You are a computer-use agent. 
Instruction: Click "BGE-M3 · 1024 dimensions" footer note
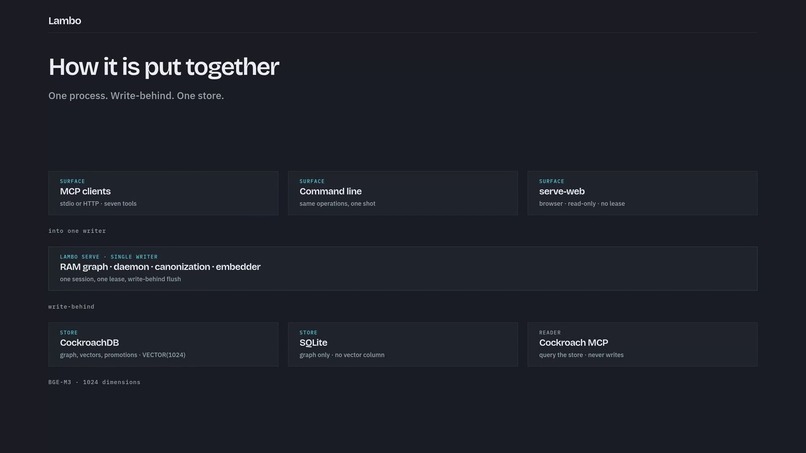click(x=94, y=382)
